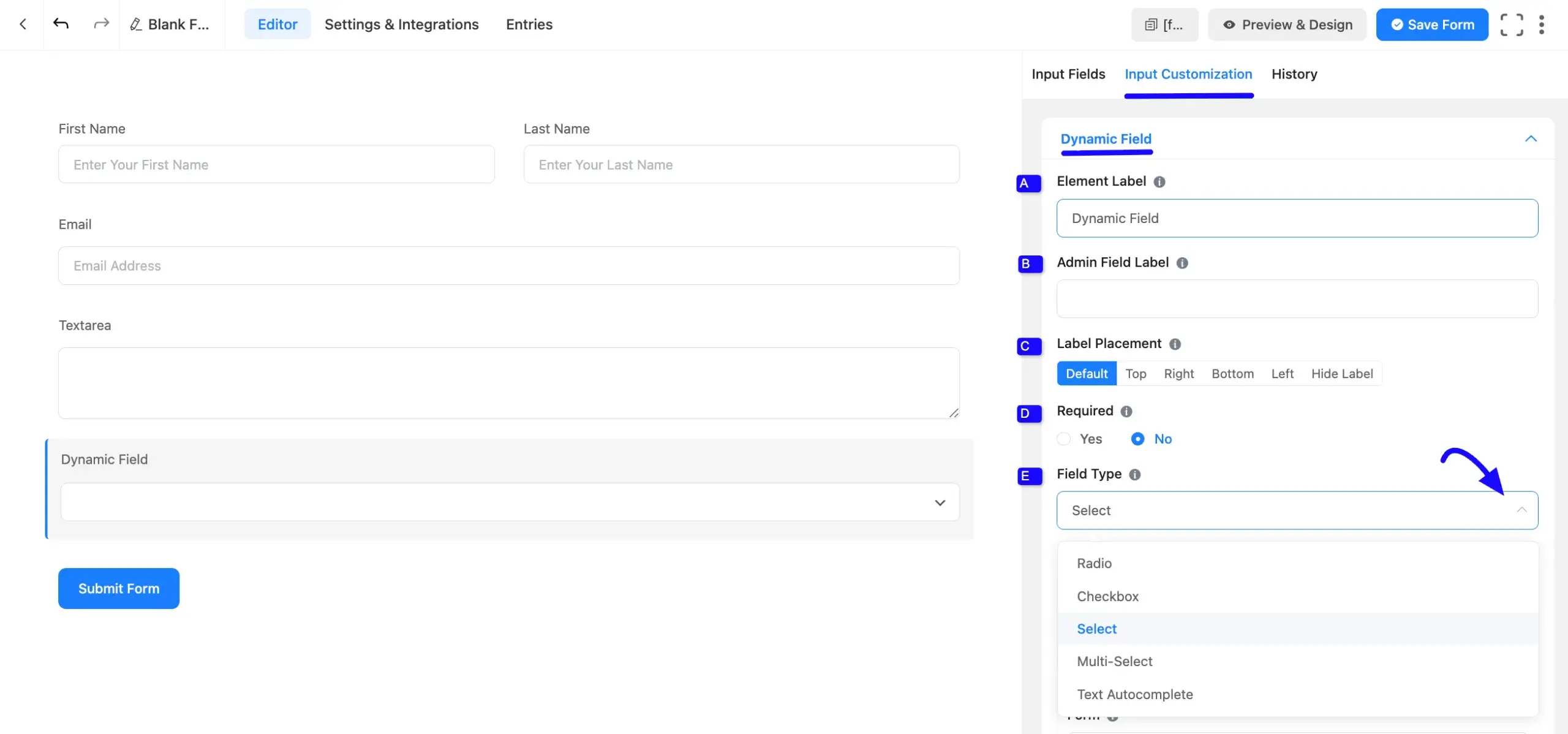Click the Preview & Design button
This screenshot has height=734, width=1568.
1287,25
